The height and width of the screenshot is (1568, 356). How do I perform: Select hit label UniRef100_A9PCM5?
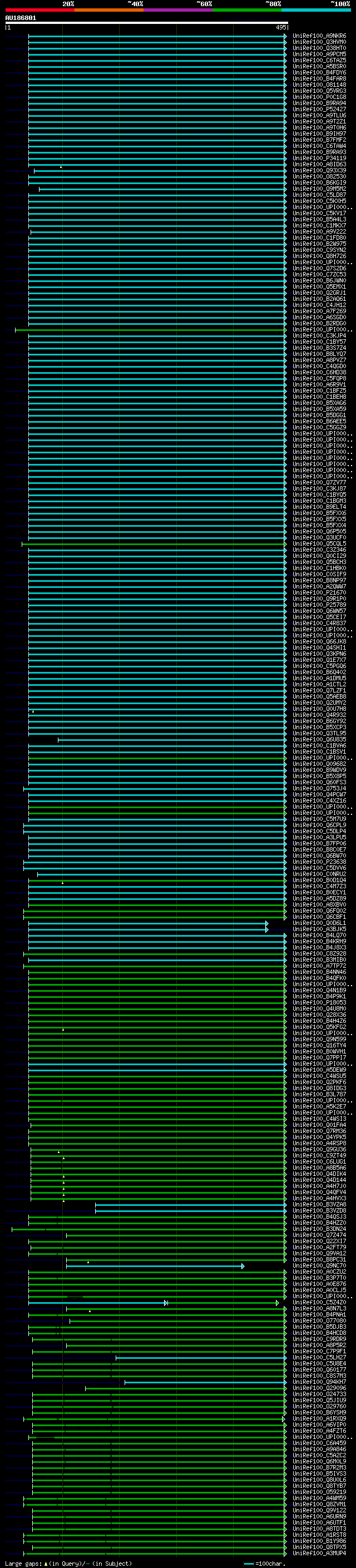pos(319,54)
